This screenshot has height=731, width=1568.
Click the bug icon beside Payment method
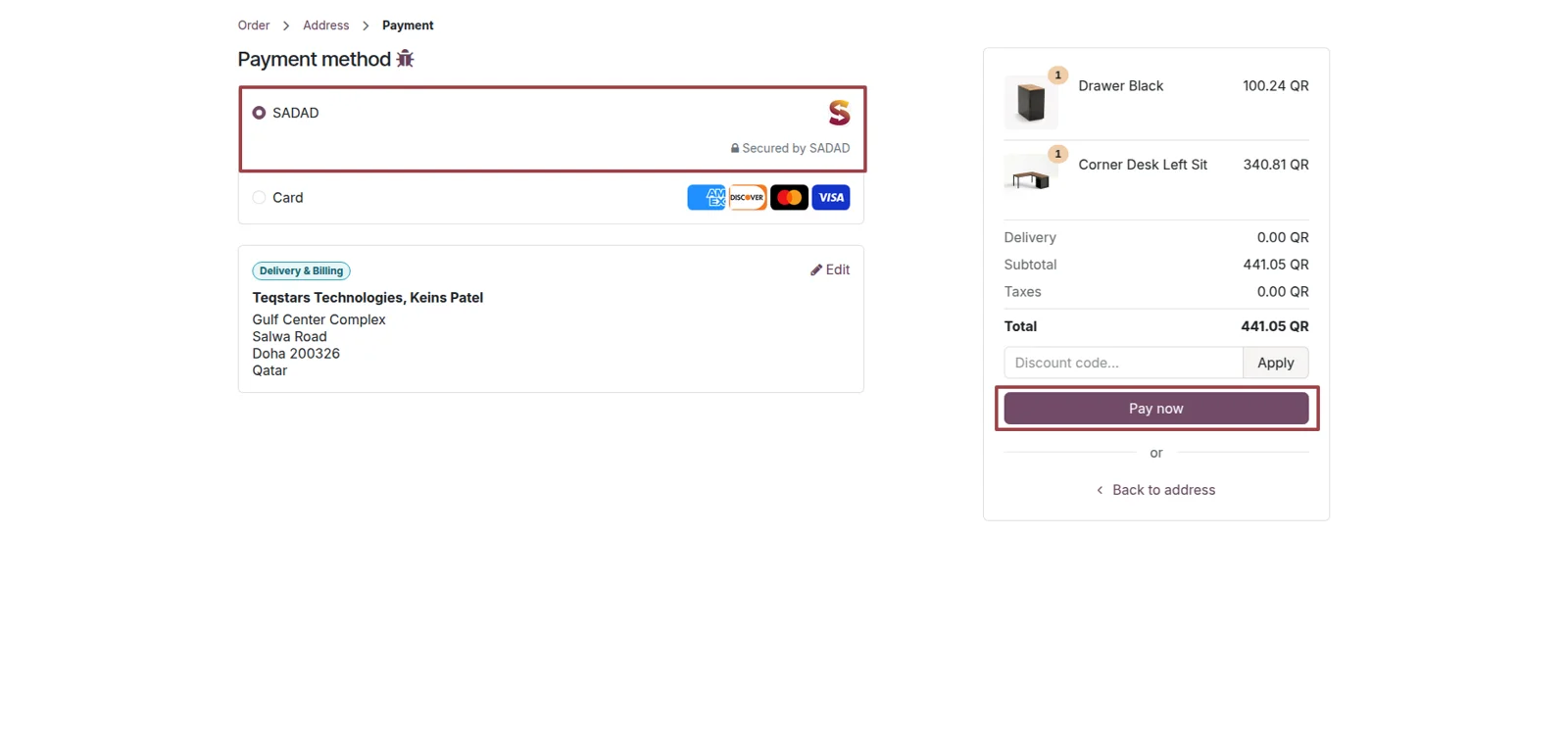[x=405, y=59]
